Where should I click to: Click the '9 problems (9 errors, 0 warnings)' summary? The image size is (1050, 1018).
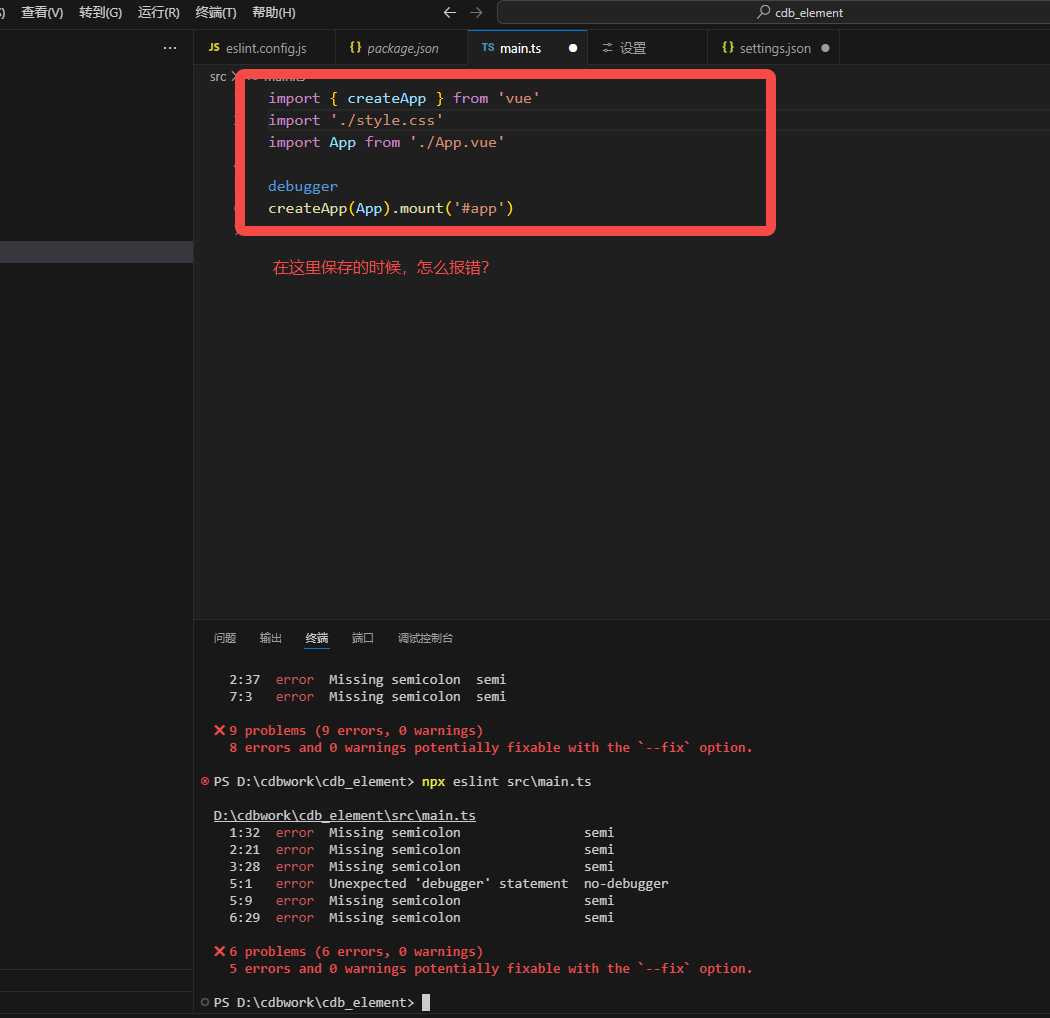point(356,730)
